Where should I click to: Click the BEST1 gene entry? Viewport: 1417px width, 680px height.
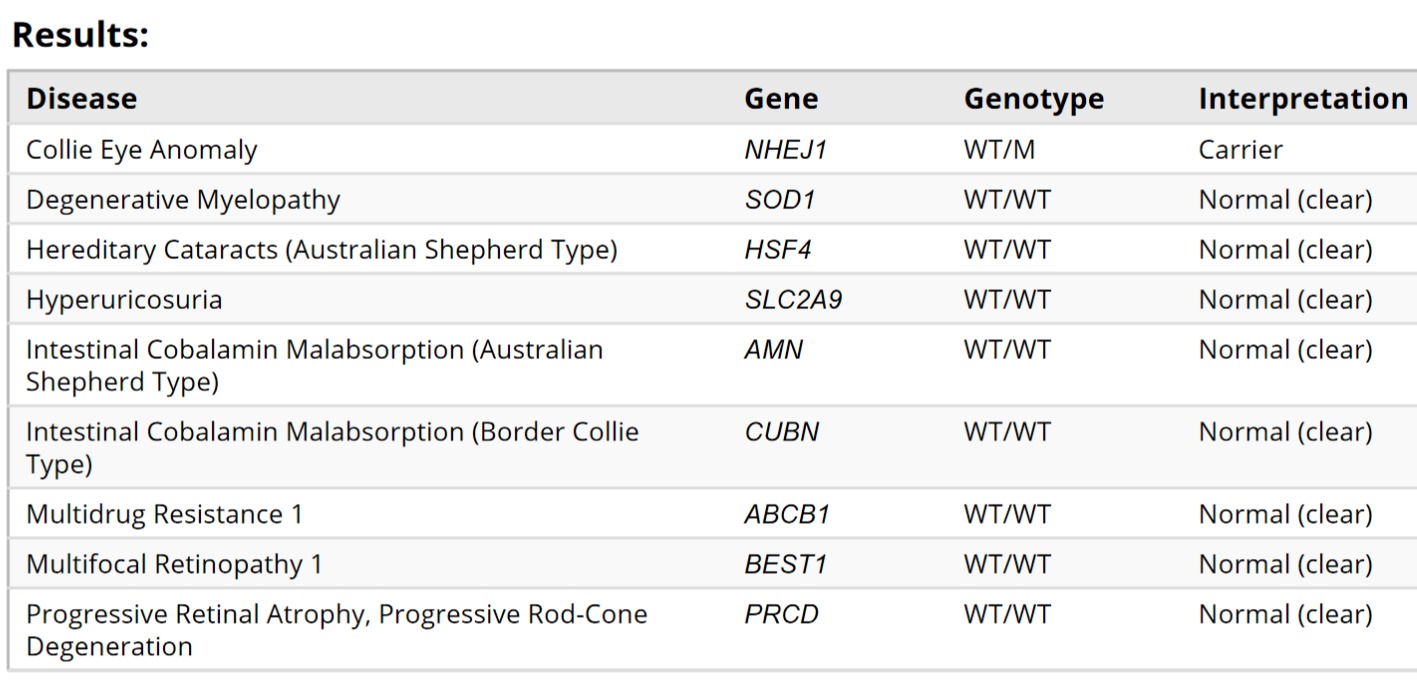point(785,564)
